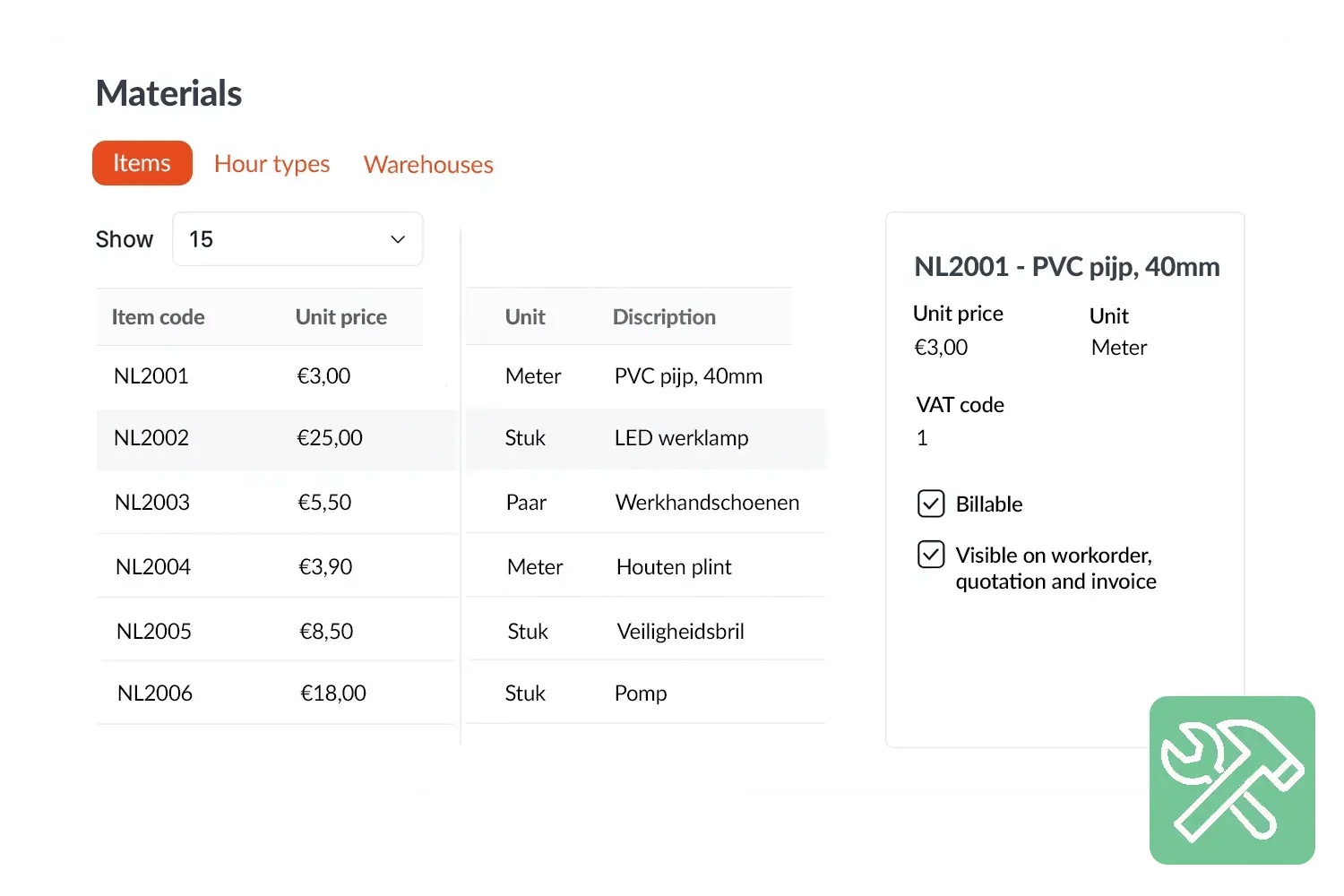
Task: Click the Veiligheidsbril description
Action: 680,632
